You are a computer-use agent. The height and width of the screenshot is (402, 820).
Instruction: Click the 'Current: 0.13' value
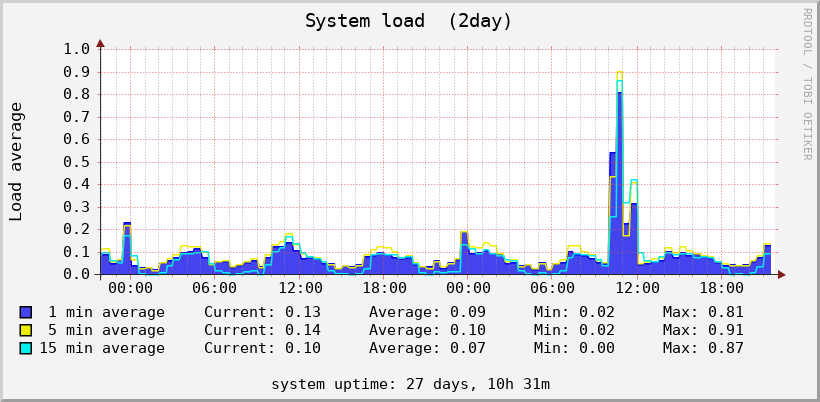pyautogui.click(x=263, y=313)
